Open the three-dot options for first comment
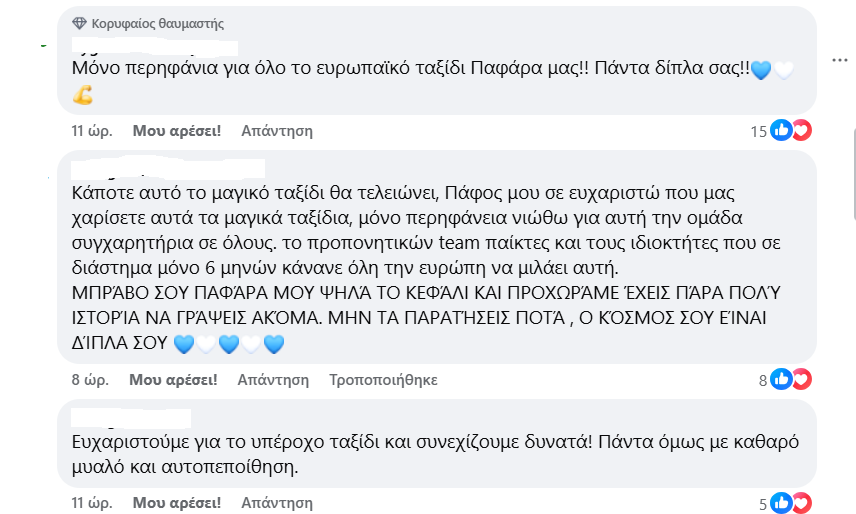Image resolution: width=856 pixels, height=514 pixels. pyautogui.click(x=839, y=60)
